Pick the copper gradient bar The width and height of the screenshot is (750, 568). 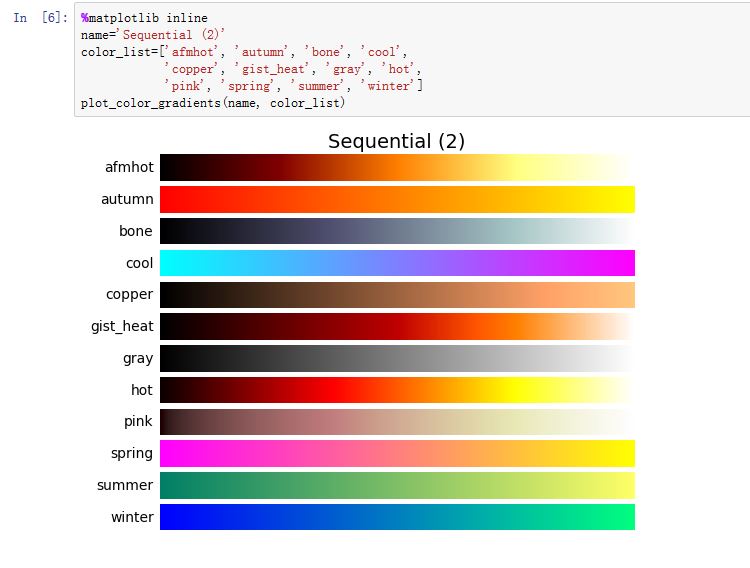click(x=397, y=294)
